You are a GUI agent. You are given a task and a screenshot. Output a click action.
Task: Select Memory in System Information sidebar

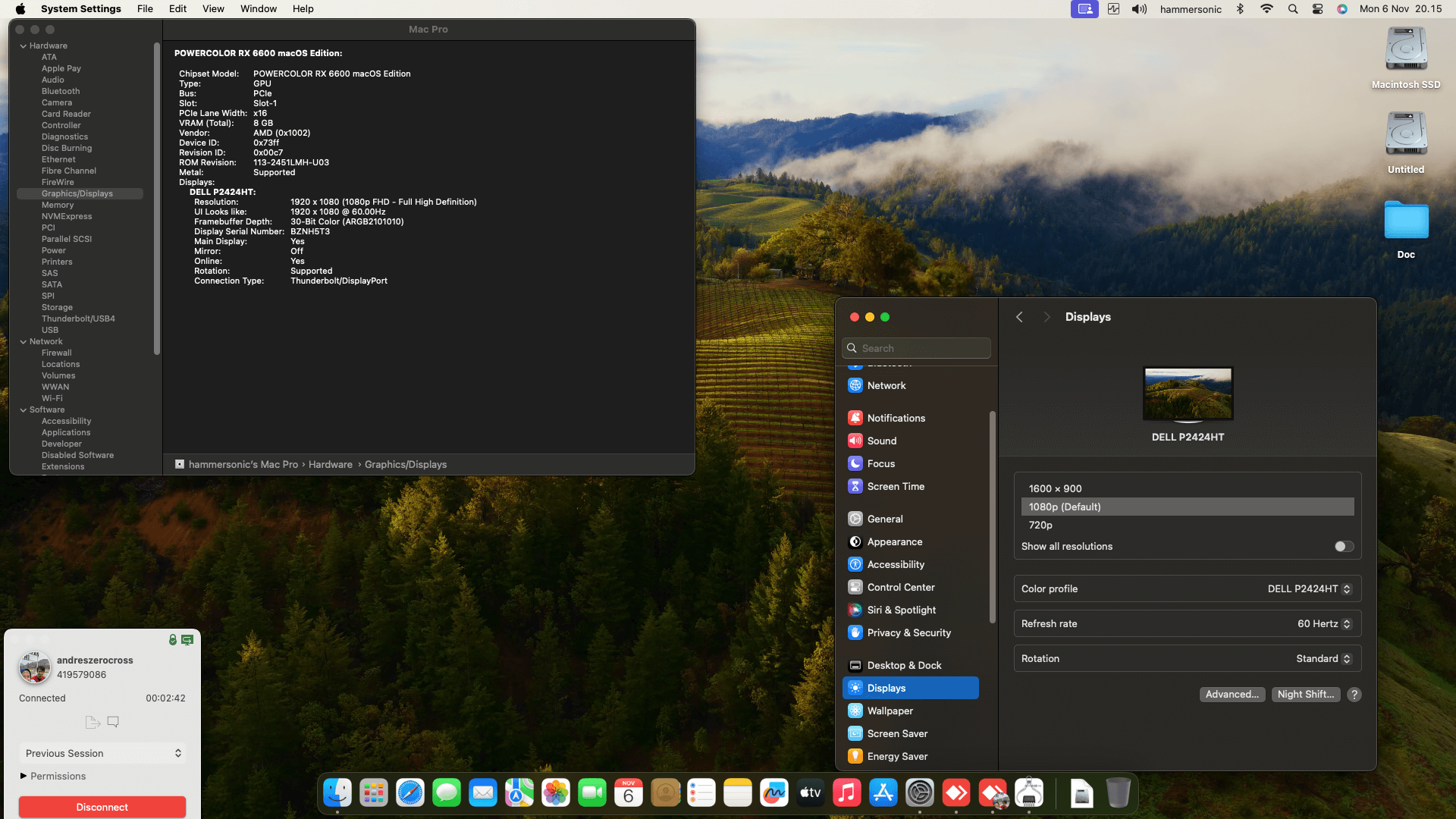(80, 205)
